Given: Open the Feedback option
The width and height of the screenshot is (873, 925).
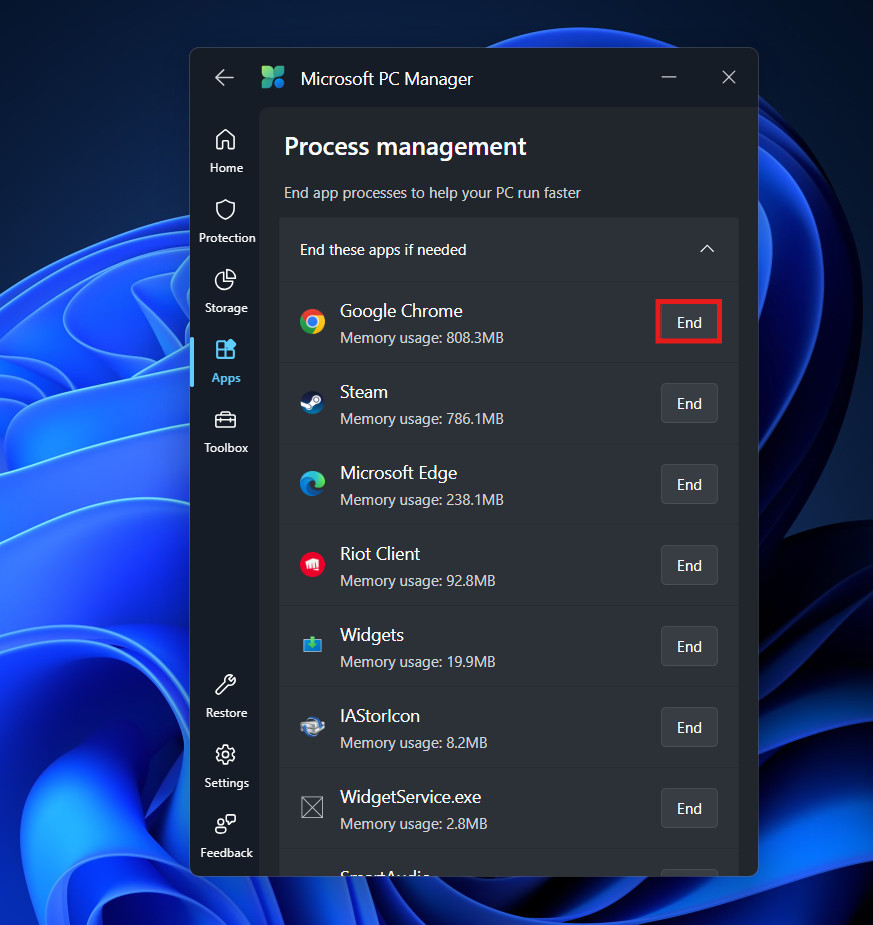Looking at the screenshot, I should tap(226, 836).
